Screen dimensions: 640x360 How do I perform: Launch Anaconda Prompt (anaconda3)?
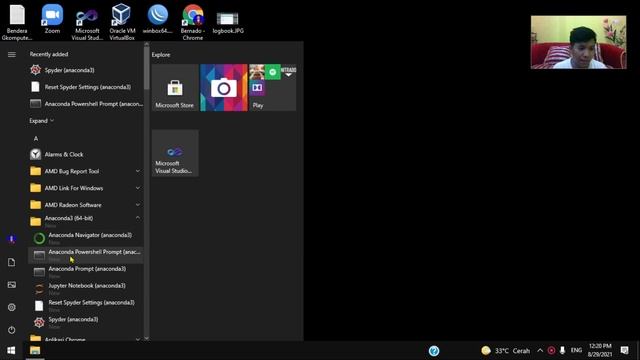pyautogui.click(x=86, y=271)
